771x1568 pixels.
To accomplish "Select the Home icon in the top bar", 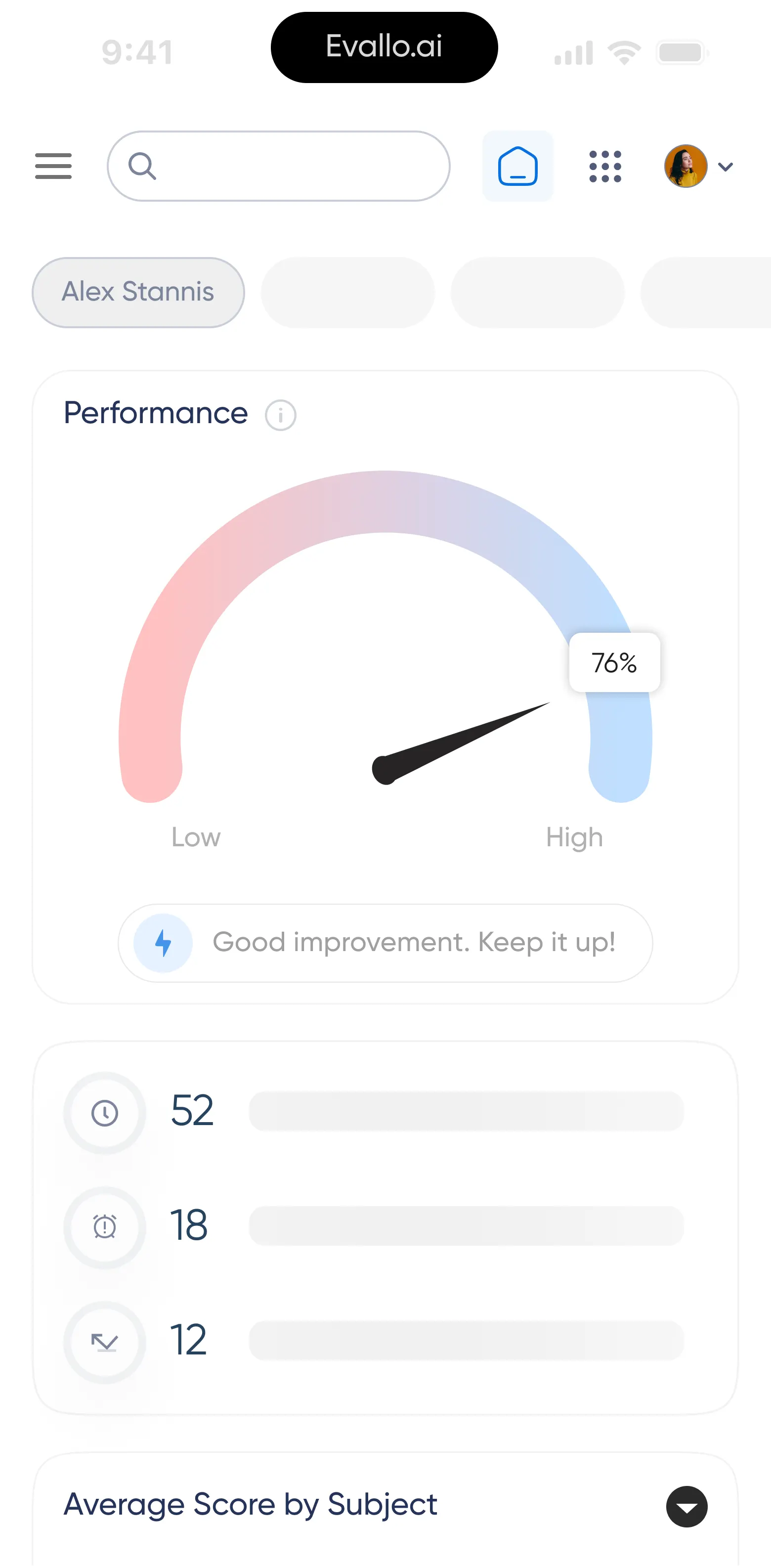I will (517, 166).
